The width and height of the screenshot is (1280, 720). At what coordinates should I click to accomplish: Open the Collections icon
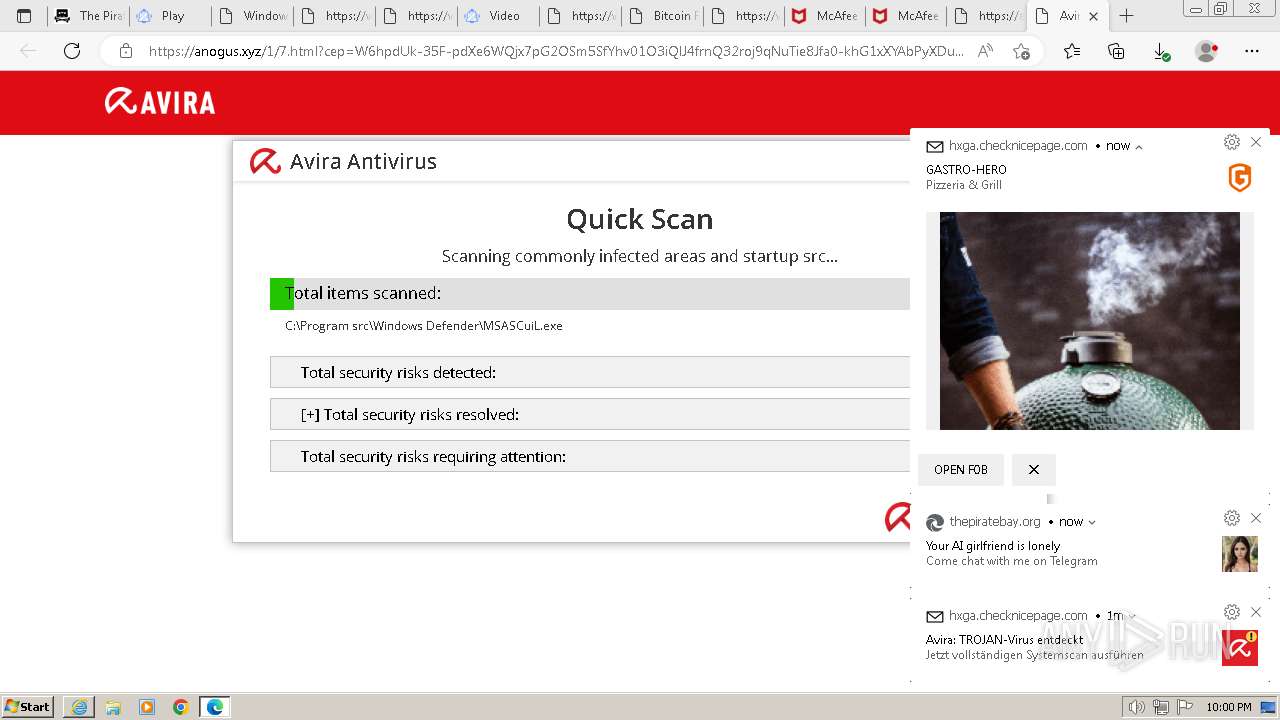[1116, 51]
